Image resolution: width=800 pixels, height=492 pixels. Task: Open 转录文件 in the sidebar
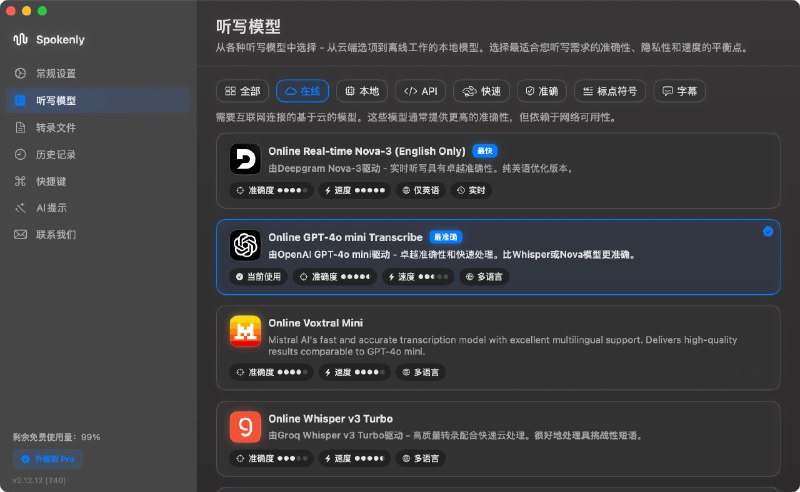click(x=98, y=128)
